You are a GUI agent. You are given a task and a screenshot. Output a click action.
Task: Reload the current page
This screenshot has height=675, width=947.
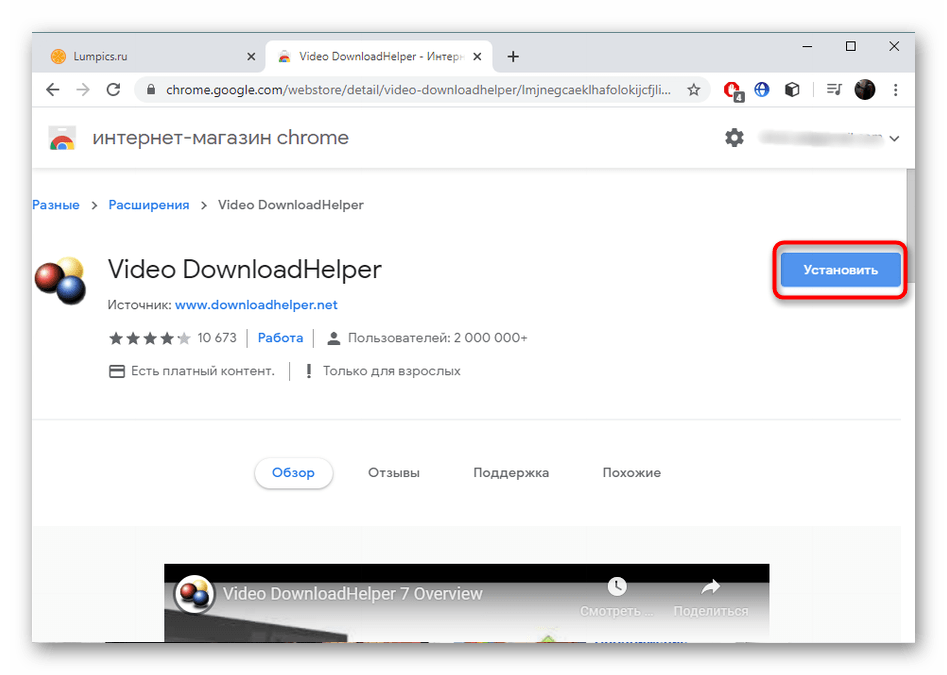coord(113,90)
